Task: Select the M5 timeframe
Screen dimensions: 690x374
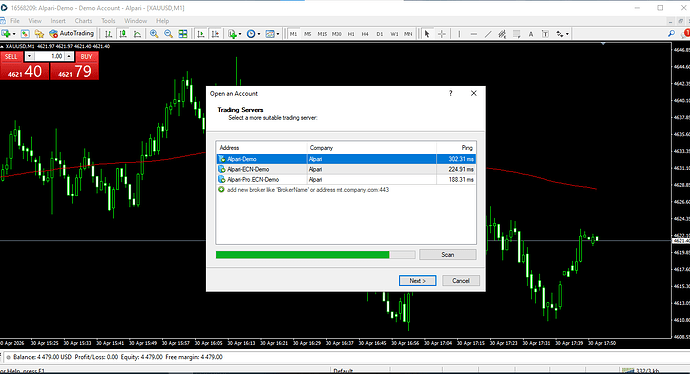Action: point(308,34)
